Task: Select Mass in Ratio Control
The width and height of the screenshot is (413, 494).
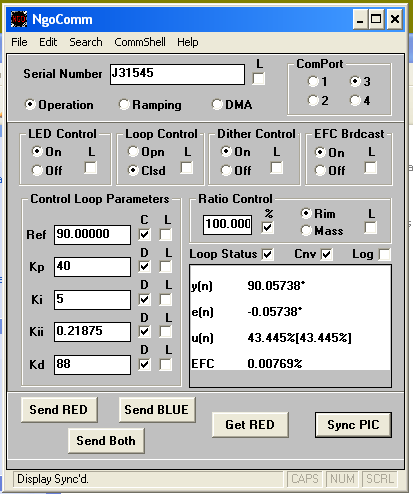Action: click(x=306, y=230)
